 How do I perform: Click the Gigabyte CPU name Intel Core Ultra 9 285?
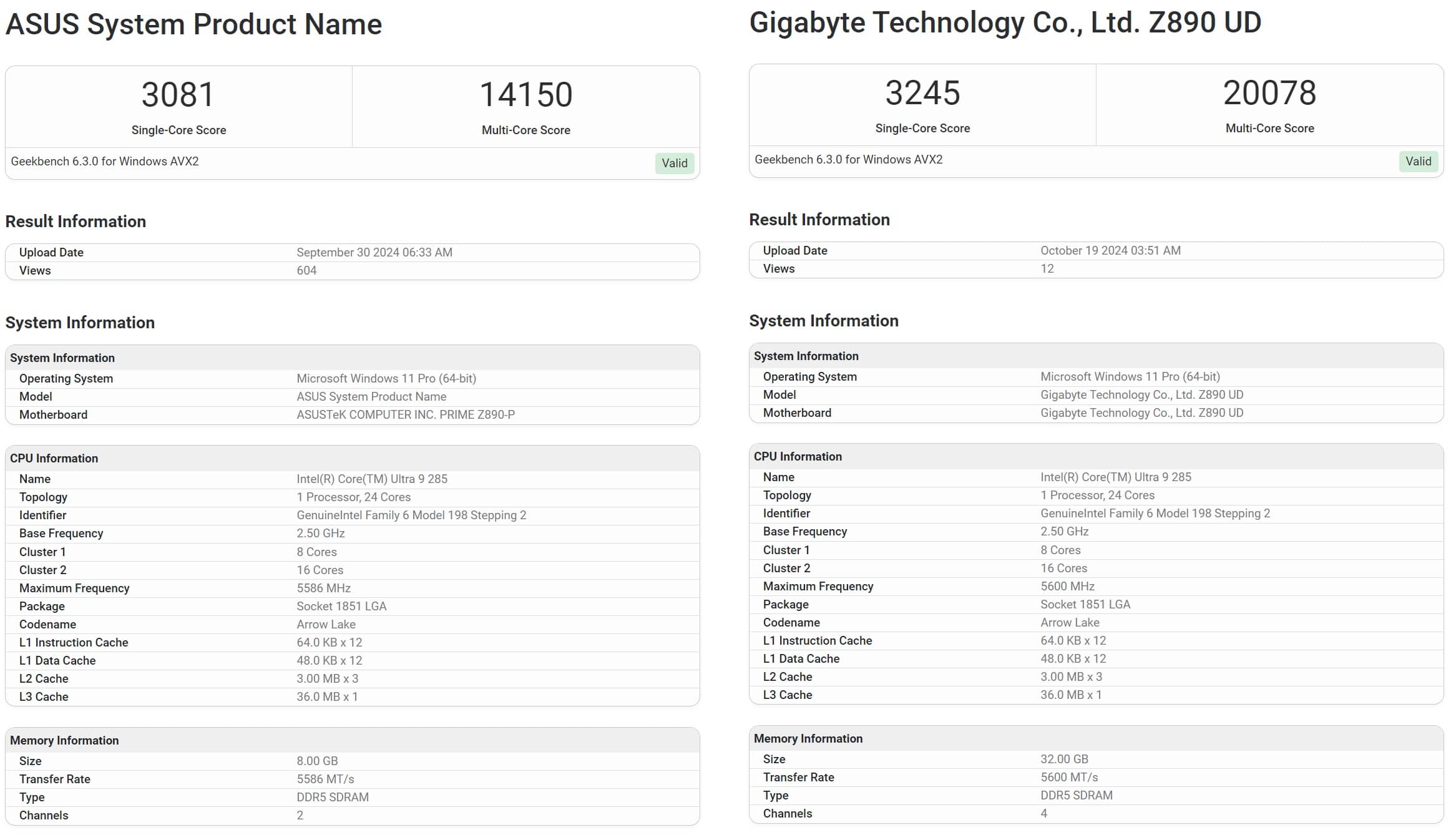[1116, 477]
